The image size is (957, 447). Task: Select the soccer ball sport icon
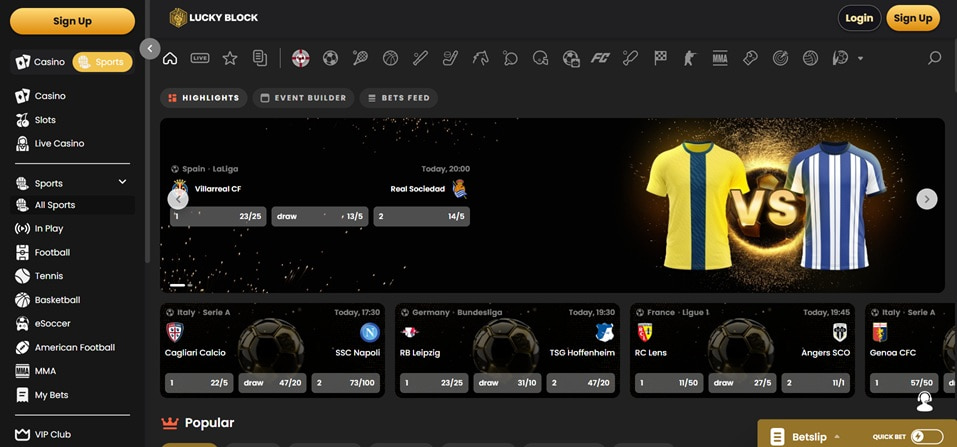click(330, 58)
